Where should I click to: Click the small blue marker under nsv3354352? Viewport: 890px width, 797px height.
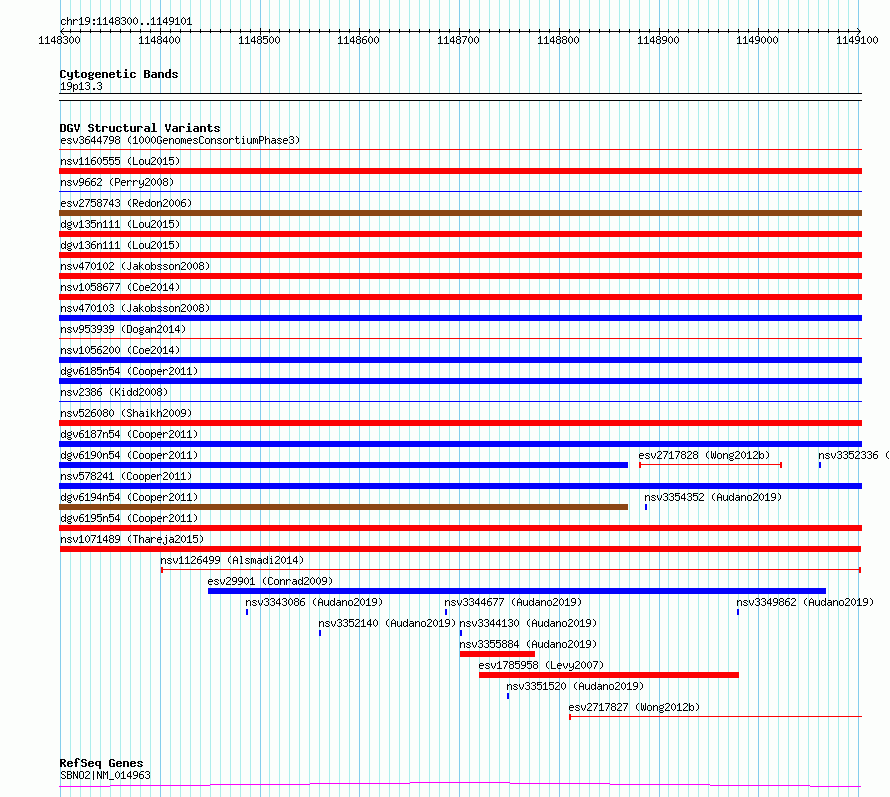[646, 507]
